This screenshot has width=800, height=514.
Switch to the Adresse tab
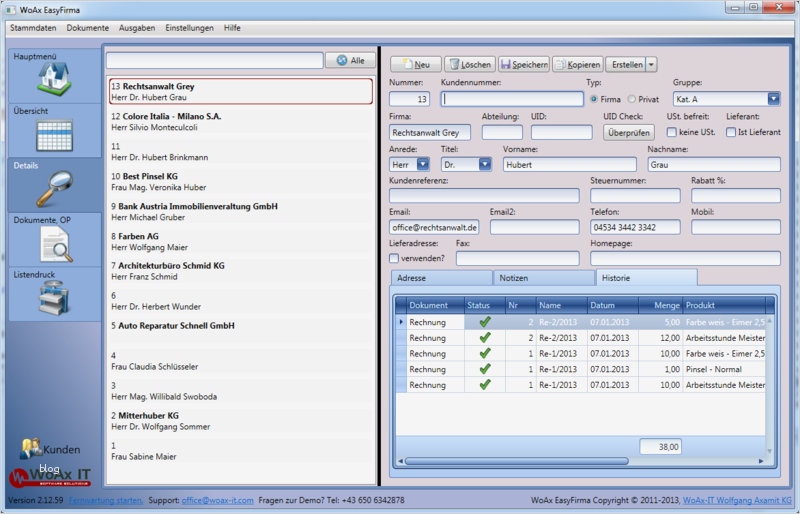(441, 278)
